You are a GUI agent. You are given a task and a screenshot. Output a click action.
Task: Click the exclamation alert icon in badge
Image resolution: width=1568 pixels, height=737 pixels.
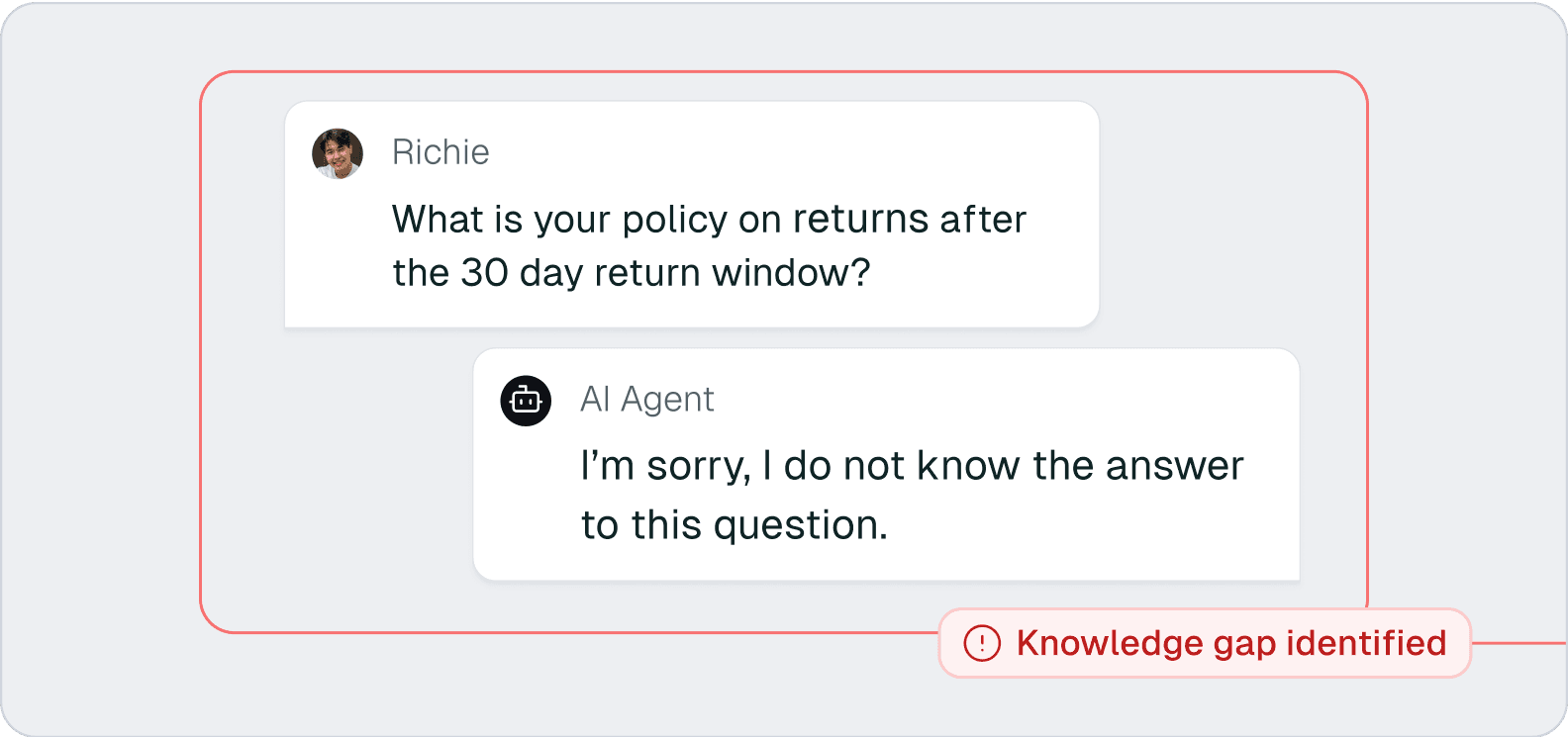(x=982, y=643)
